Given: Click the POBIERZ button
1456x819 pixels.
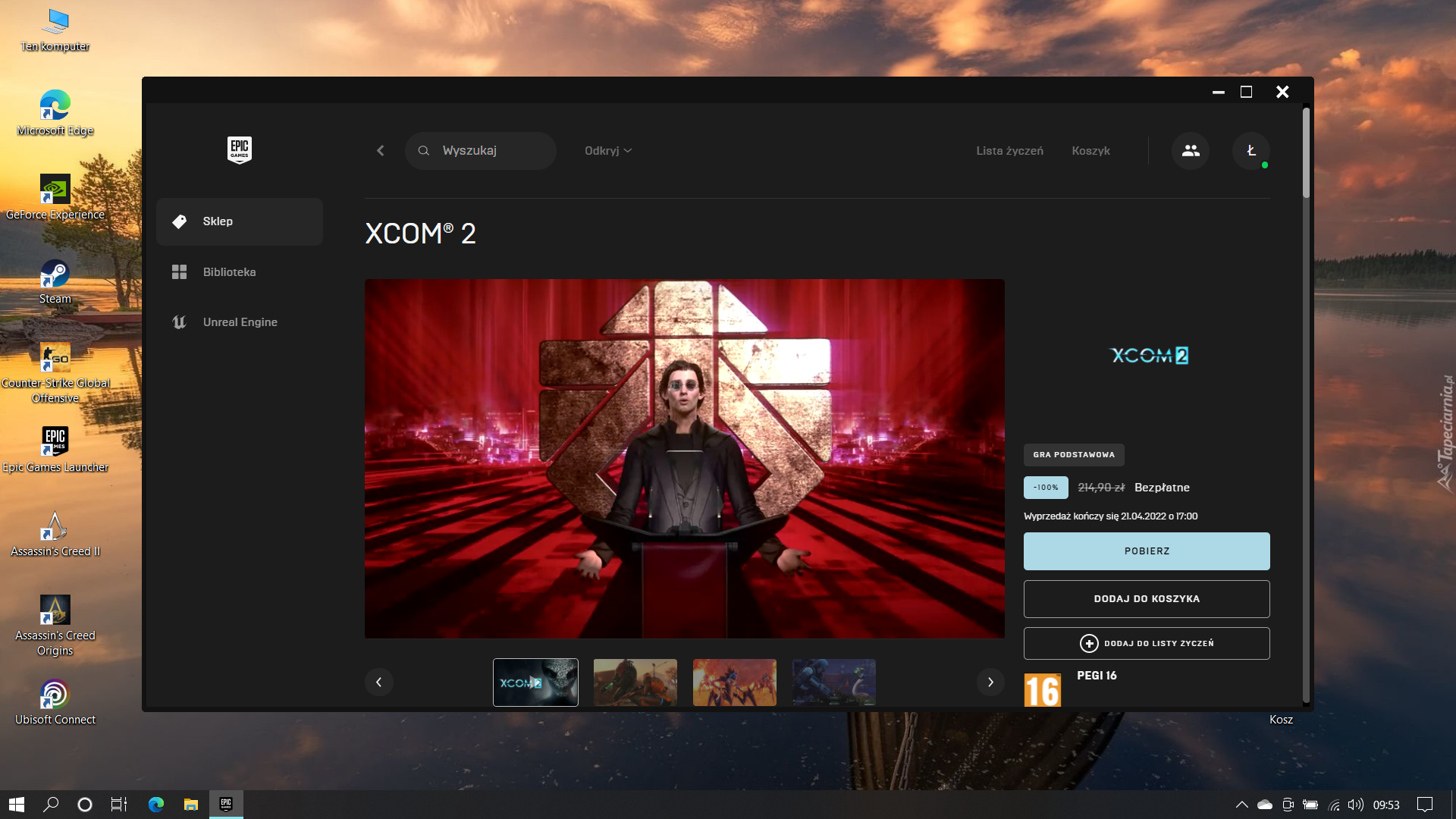Looking at the screenshot, I should [x=1146, y=551].
